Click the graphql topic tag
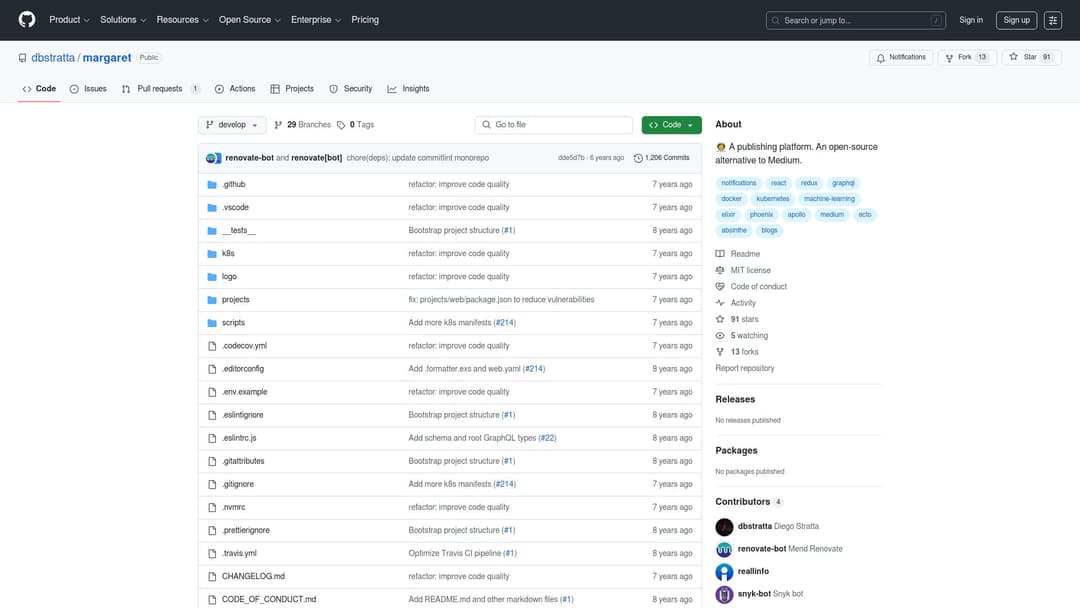 coord(843,183)
